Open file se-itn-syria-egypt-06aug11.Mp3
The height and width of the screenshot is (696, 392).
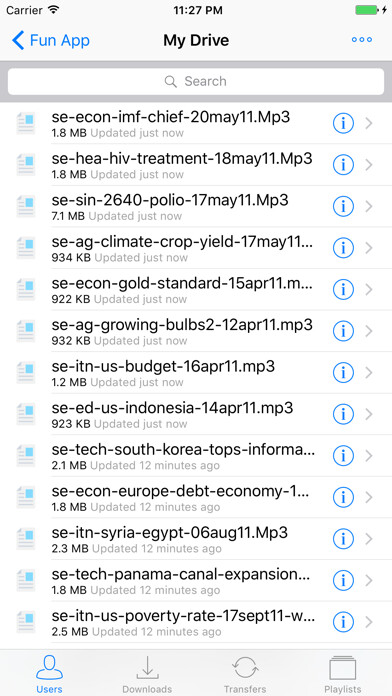click(170, 532)
